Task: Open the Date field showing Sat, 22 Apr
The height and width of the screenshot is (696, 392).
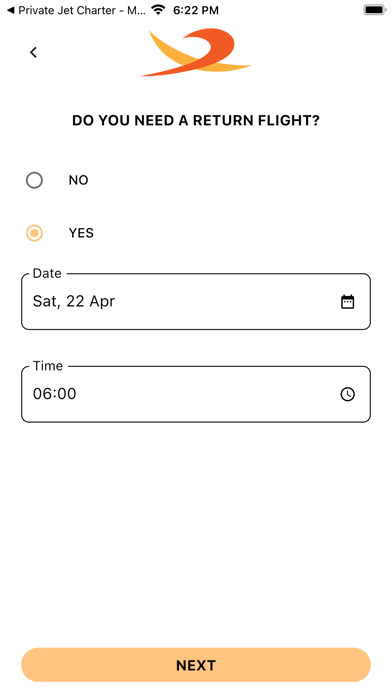Action: pyautogui.click(x=196, y=302)
